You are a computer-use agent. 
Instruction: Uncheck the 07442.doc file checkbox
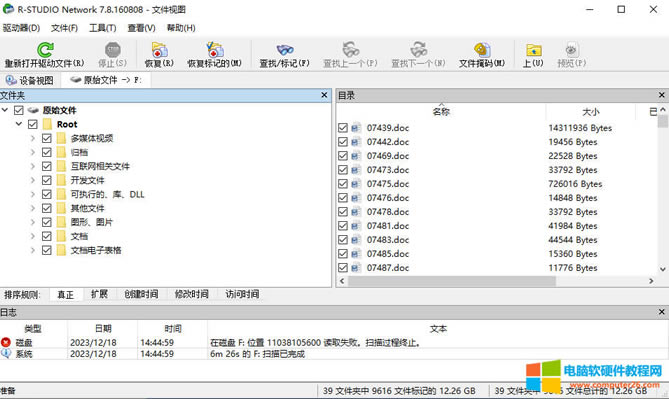(x=343, y=142)
